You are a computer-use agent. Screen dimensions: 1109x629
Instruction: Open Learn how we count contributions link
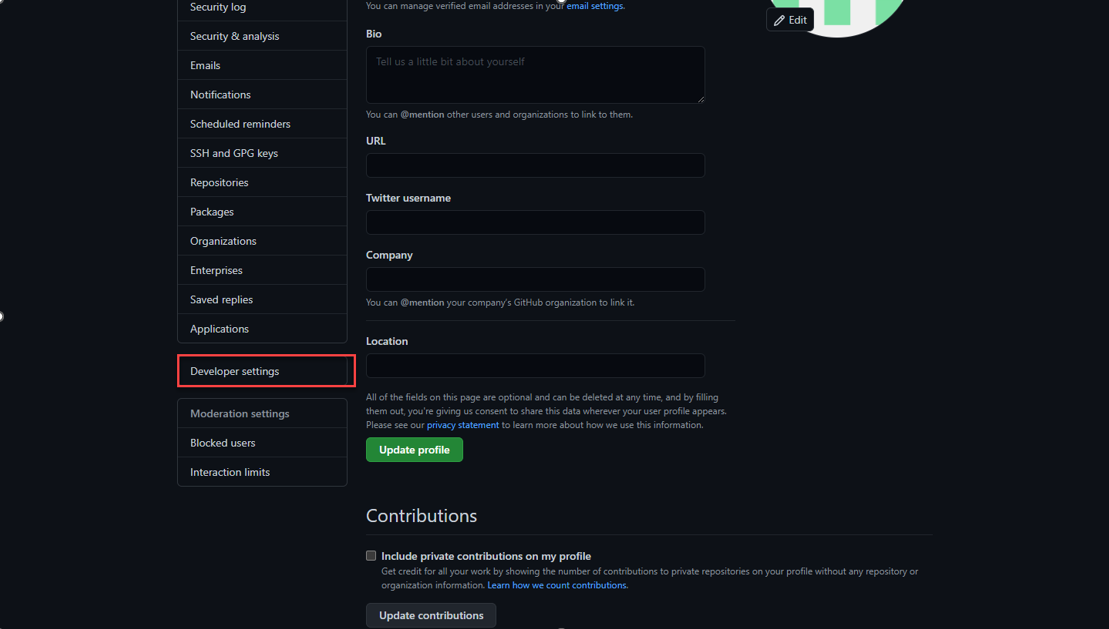click(557, 585)
